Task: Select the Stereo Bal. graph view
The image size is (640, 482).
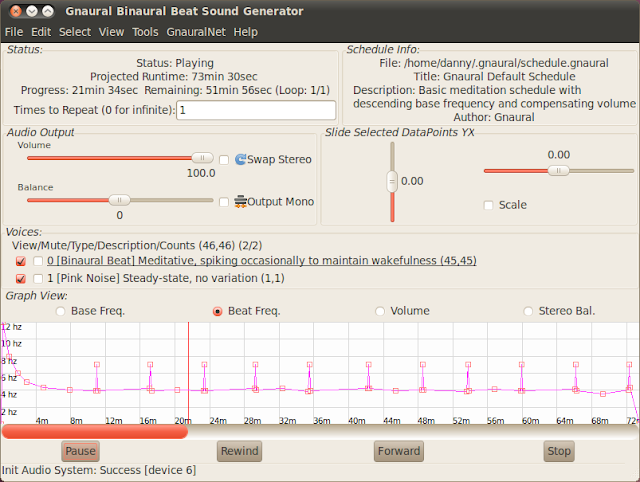Action: coord(528,311)
